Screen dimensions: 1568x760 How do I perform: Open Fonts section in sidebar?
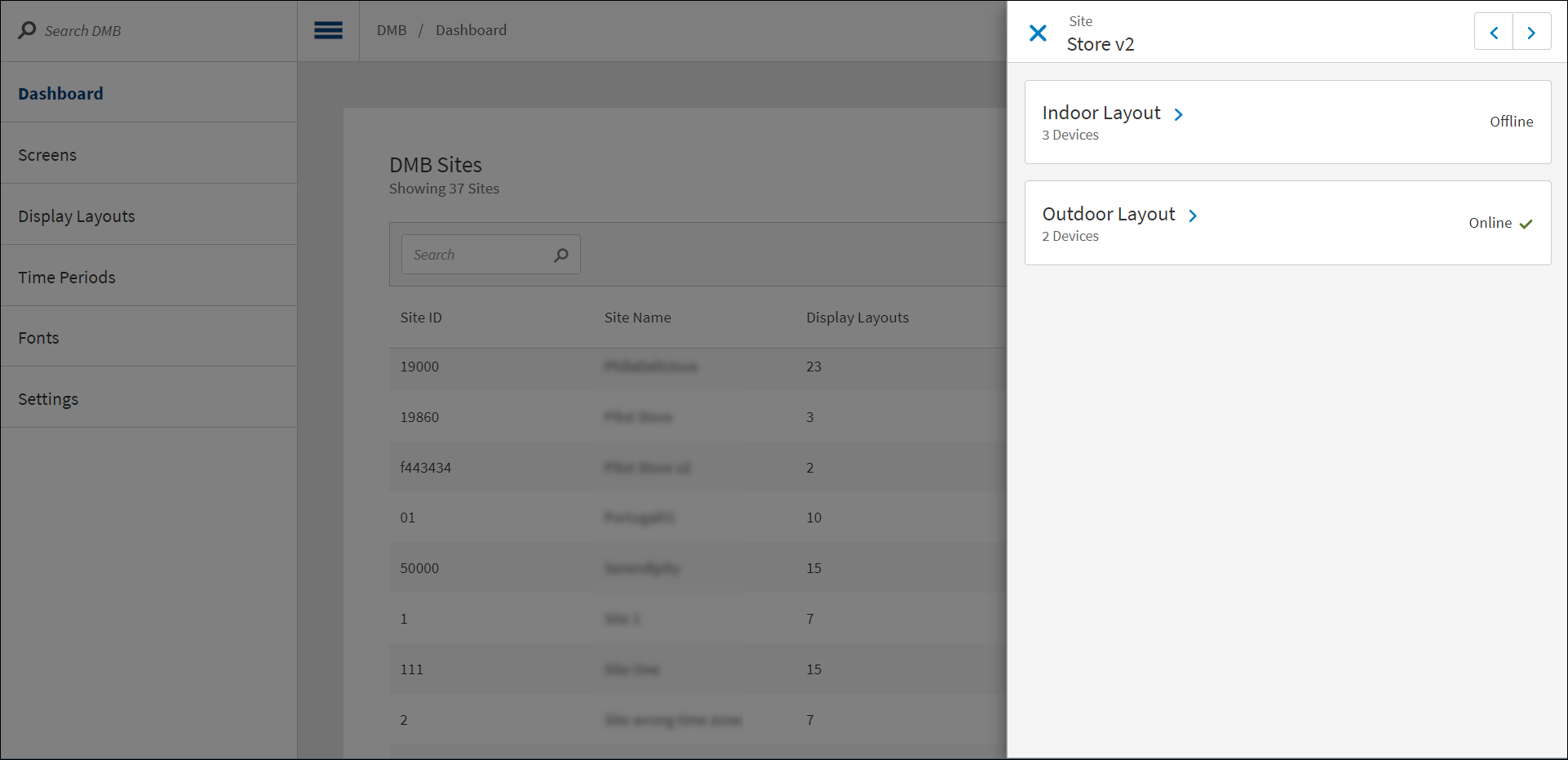(39, 338)
